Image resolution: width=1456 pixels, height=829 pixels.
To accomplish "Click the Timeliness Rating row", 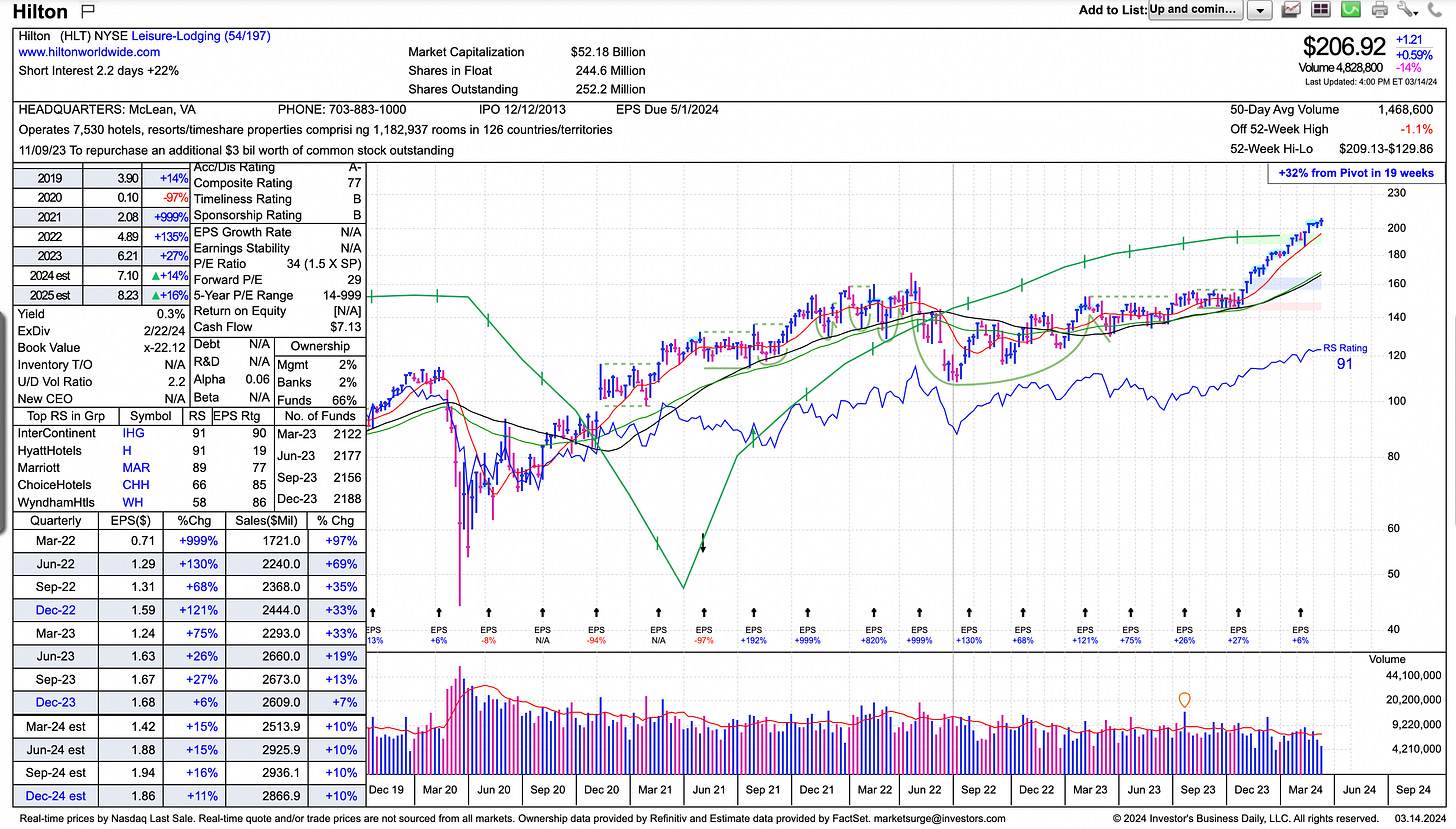I will tap(277, 199).
